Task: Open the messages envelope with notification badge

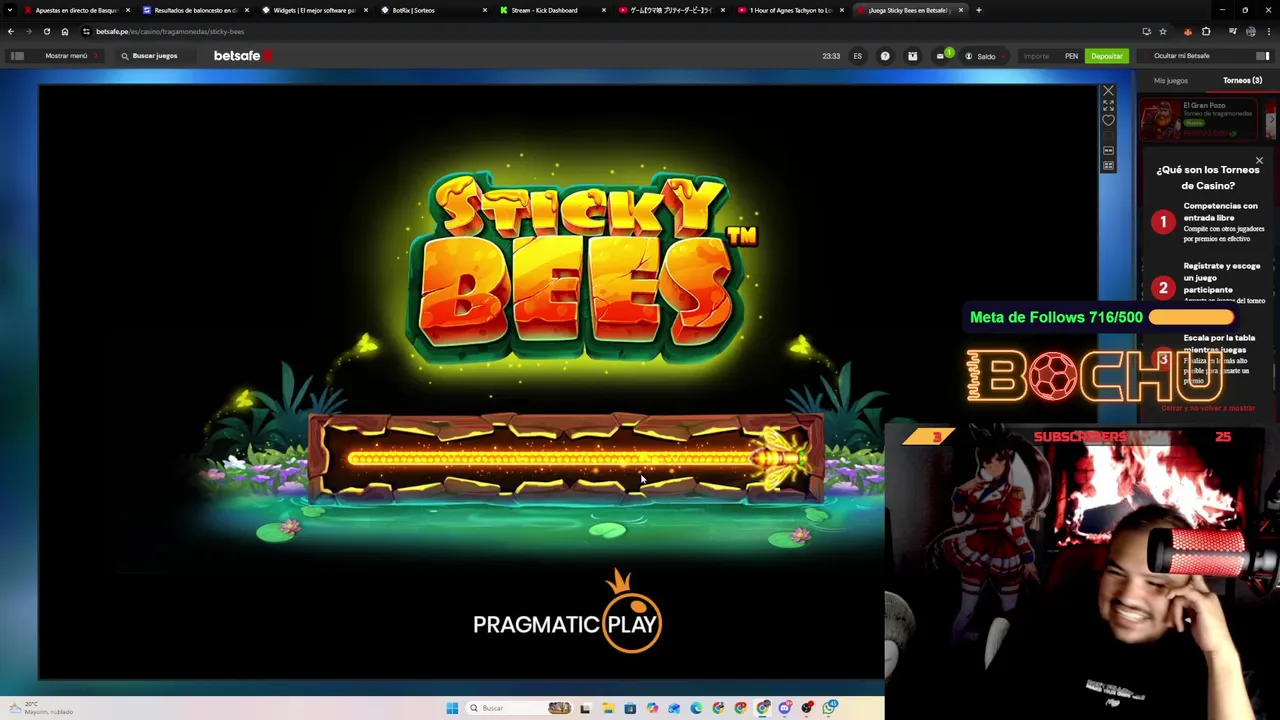Action: (x=942, y=55)
